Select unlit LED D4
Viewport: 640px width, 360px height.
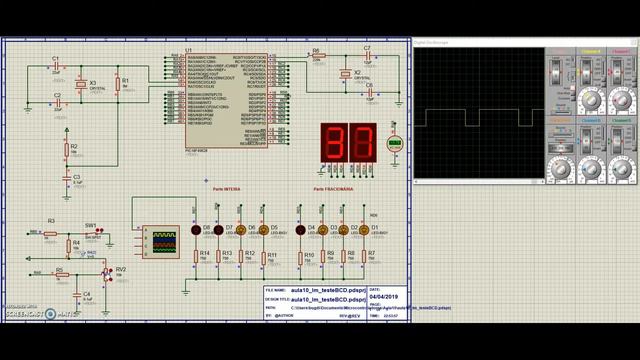(x=300, y=230)
